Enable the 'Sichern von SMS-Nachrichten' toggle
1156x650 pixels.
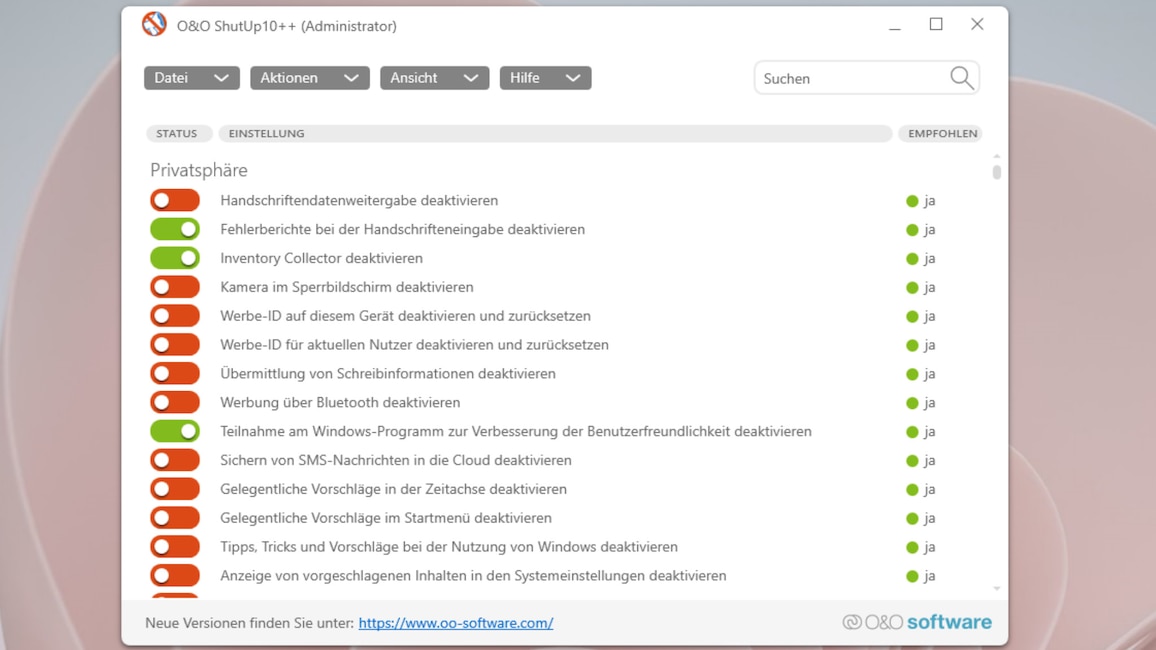coord(175,460)
